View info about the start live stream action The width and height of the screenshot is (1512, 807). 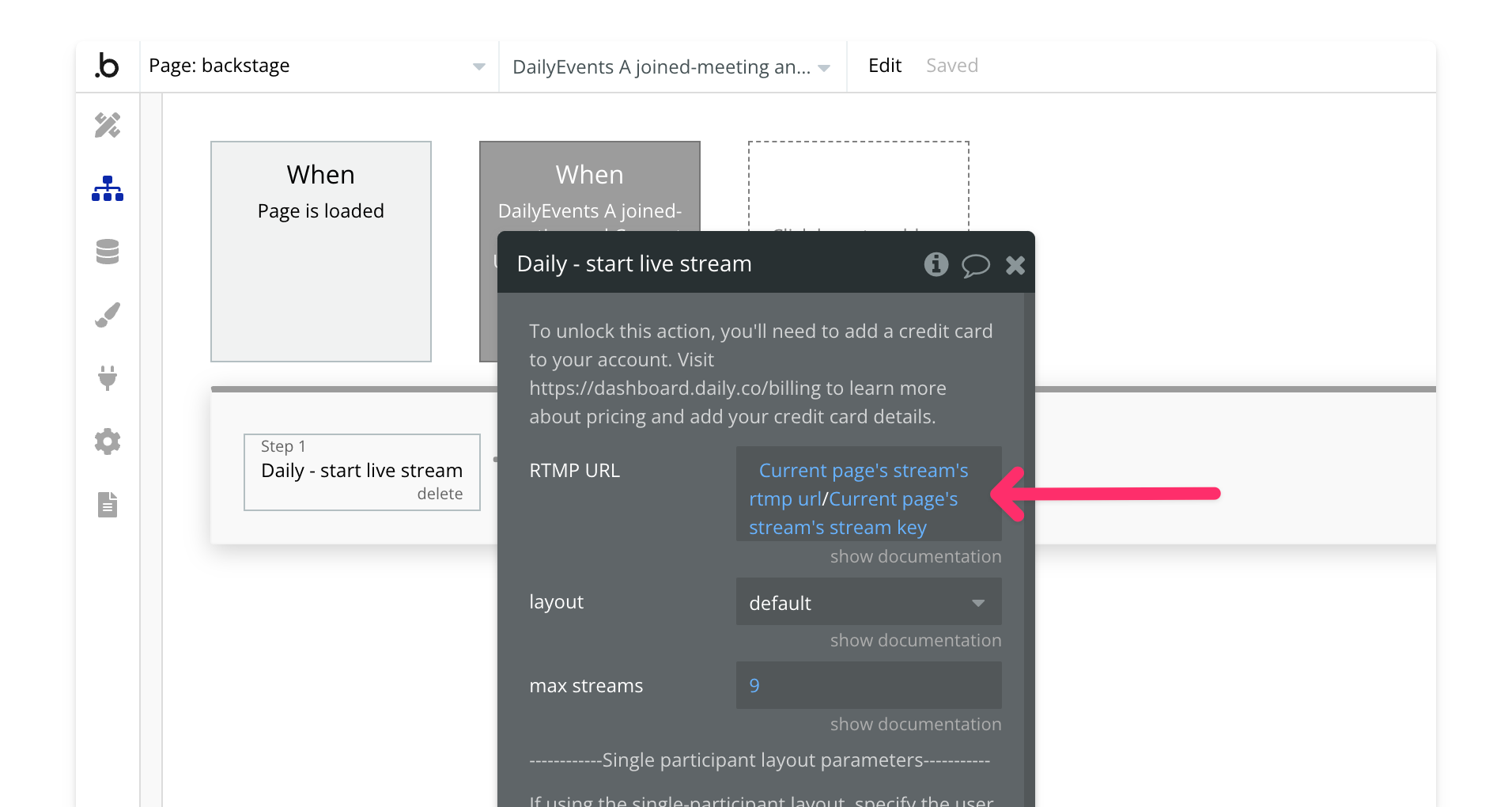click(x=936, y=265)
